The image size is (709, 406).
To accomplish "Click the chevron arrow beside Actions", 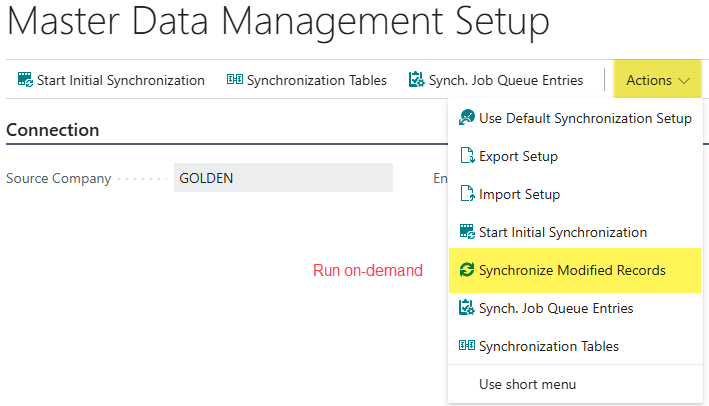I will coord(684,80).
